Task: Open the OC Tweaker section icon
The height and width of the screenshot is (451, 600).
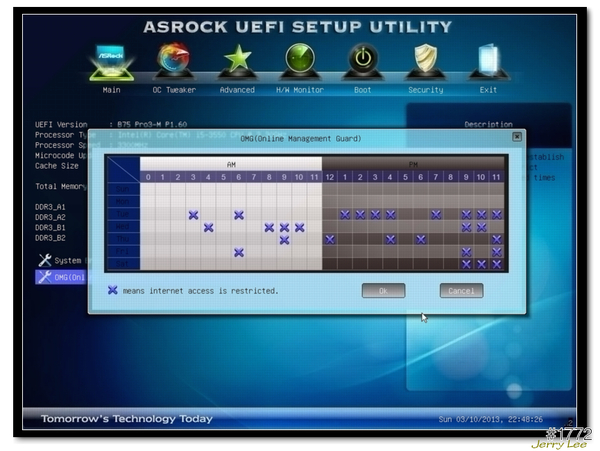Action: tap(174, 61)
